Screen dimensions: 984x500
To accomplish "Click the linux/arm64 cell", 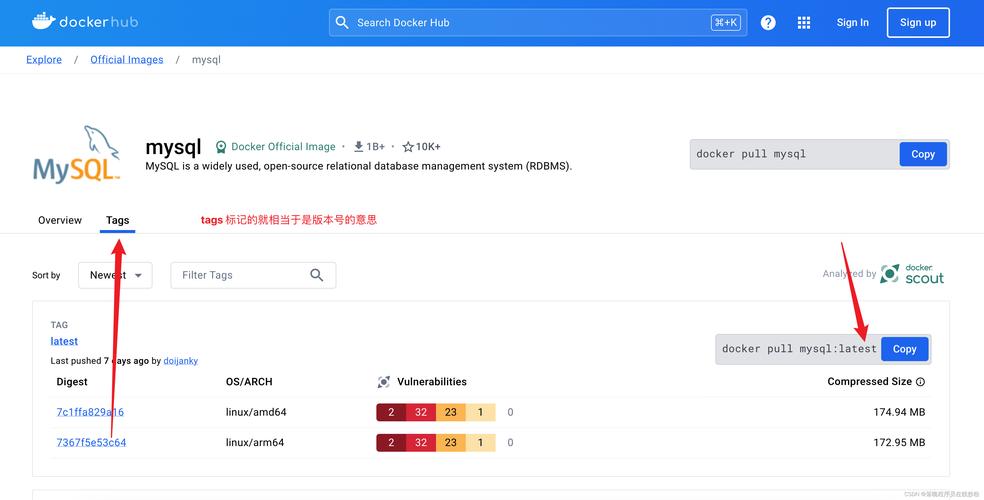I will pyautogui.click(x=255, y=442).
